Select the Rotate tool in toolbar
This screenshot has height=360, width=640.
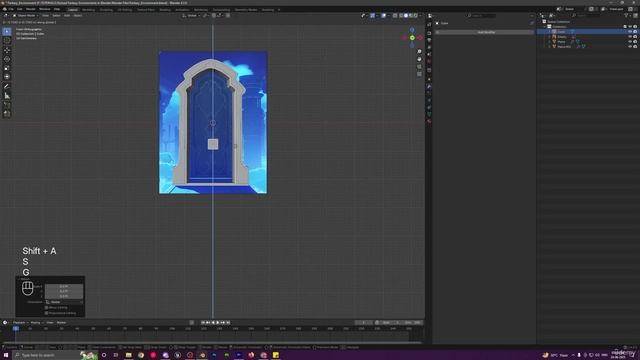pyautogui.click(x=7, y=59)
